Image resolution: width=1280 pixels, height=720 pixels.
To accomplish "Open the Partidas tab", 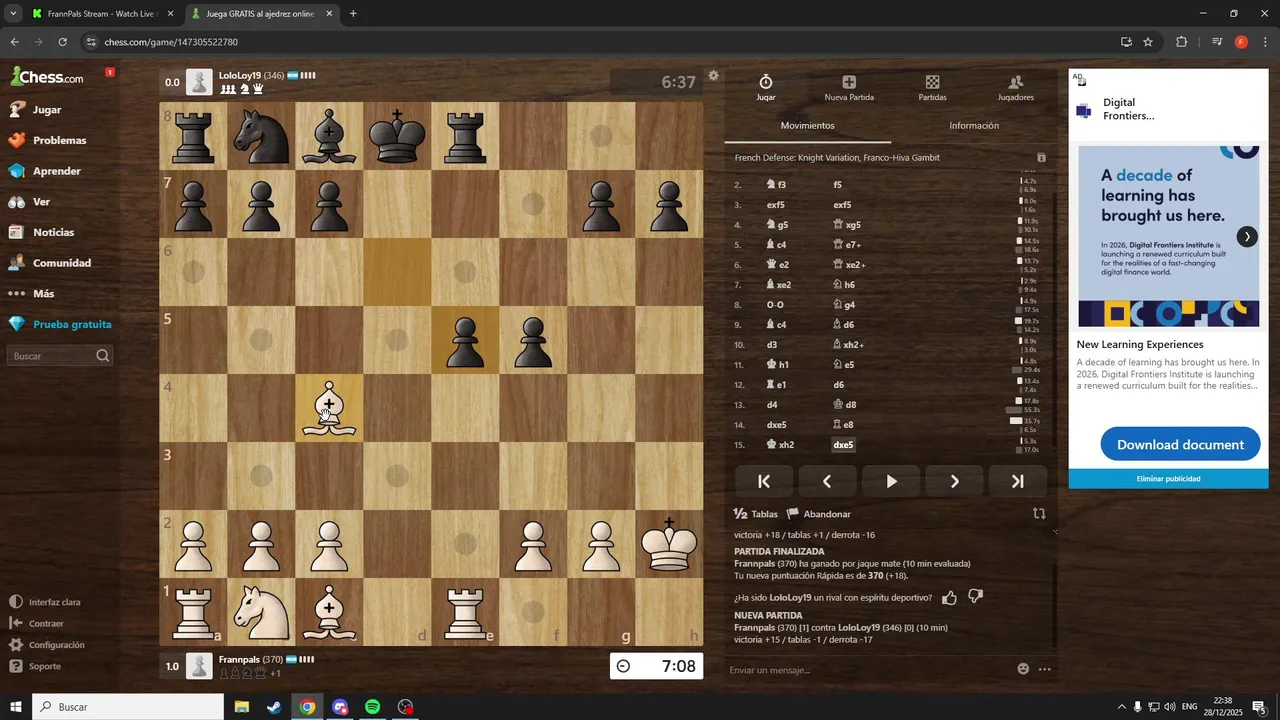I will [x=932, y=88].
